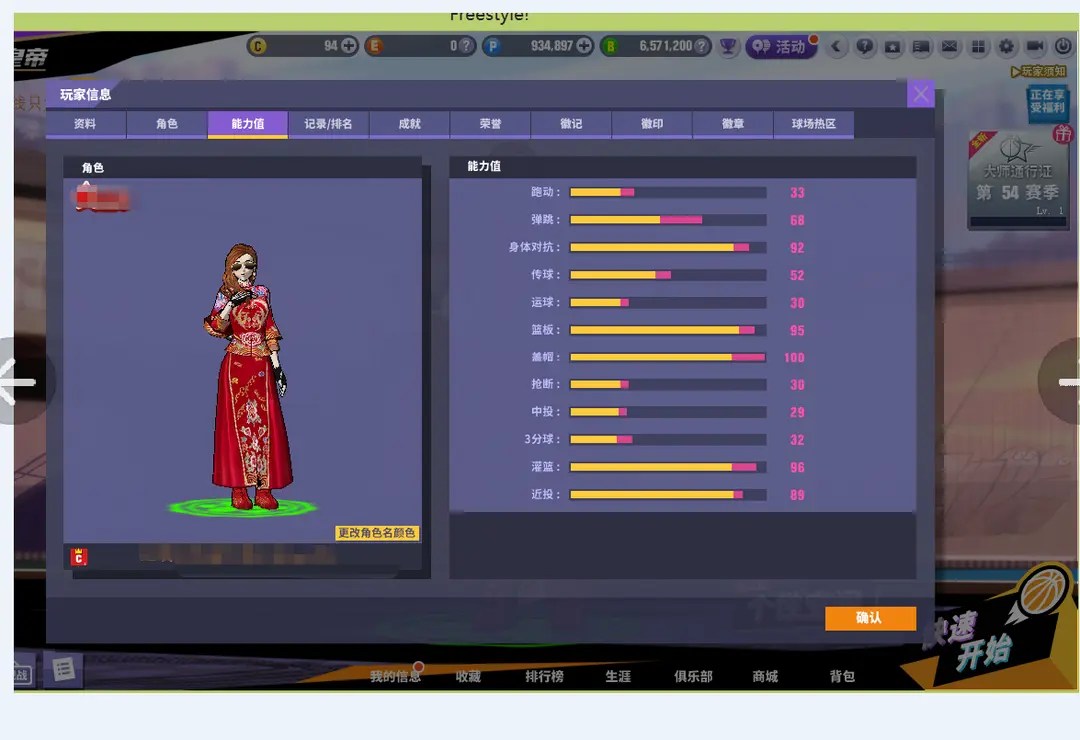Click the 盖帽 ability bar
The image size is (1080, 740).
(x=668, y=357)
